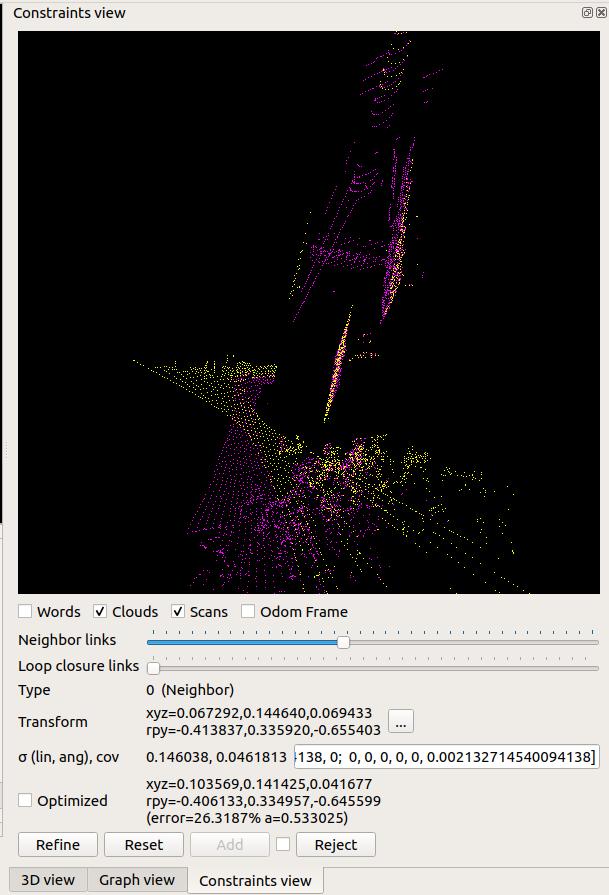Tick the checkbox beside the Reject button

pyautogui.click(x=283, y=844)
